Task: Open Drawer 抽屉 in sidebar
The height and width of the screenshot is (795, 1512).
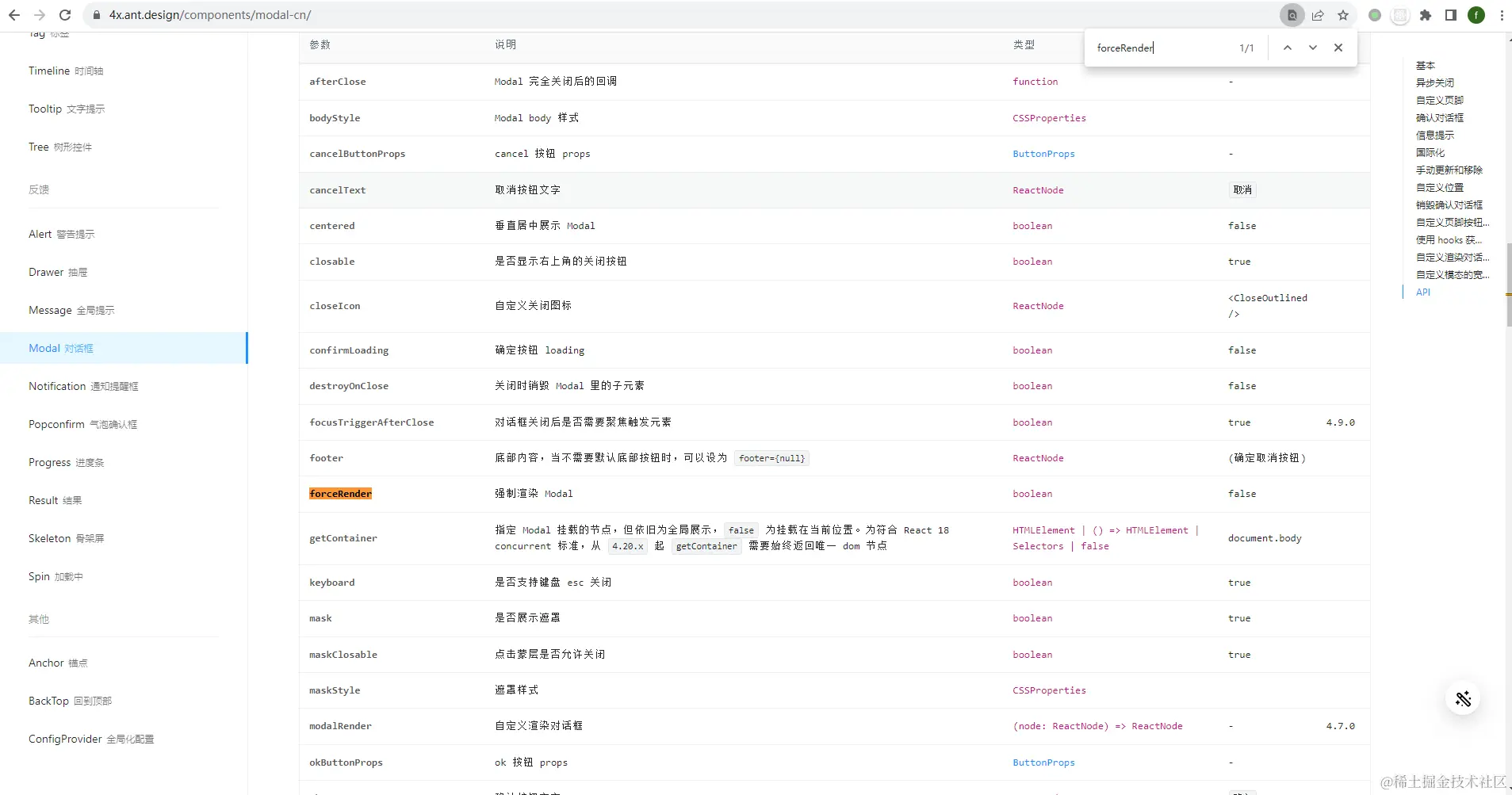Action: point(58,272)
